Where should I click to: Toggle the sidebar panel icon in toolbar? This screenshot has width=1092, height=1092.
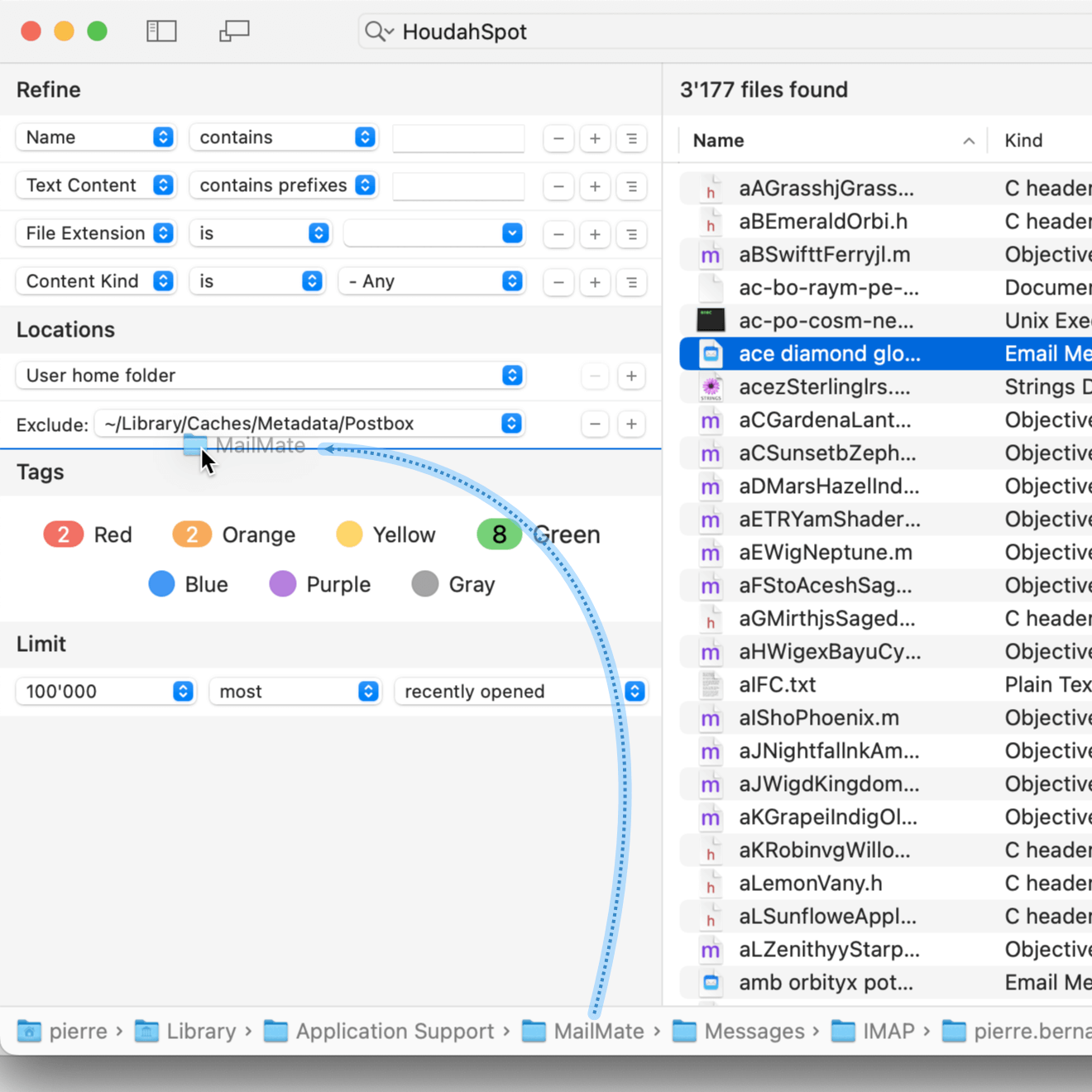tap(161, 31)
